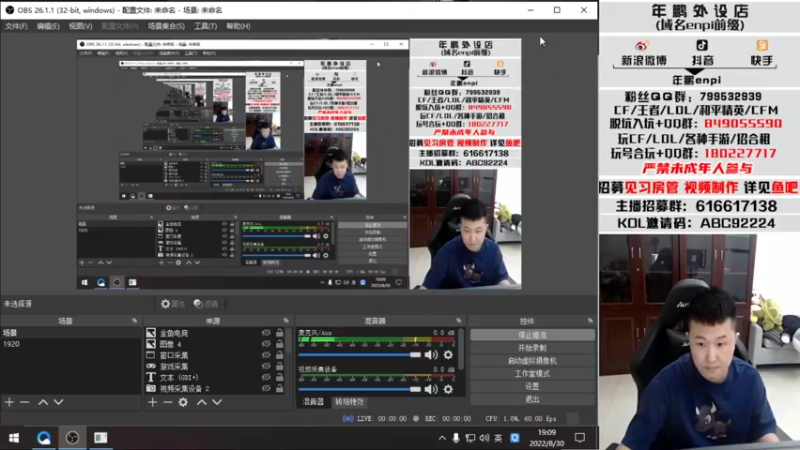
Task: Add a new source with plus icon
Action: coord(153,402)
